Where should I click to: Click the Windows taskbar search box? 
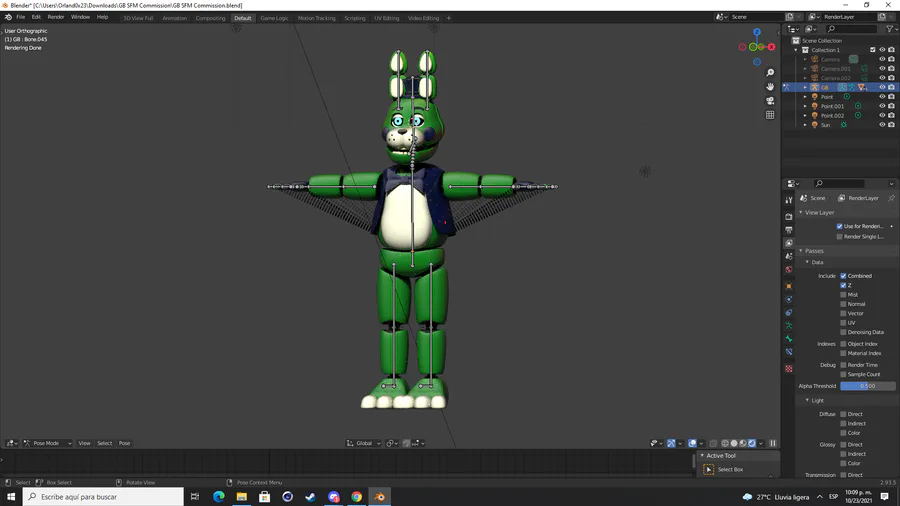pyautogui.click(x=103, y=497)
